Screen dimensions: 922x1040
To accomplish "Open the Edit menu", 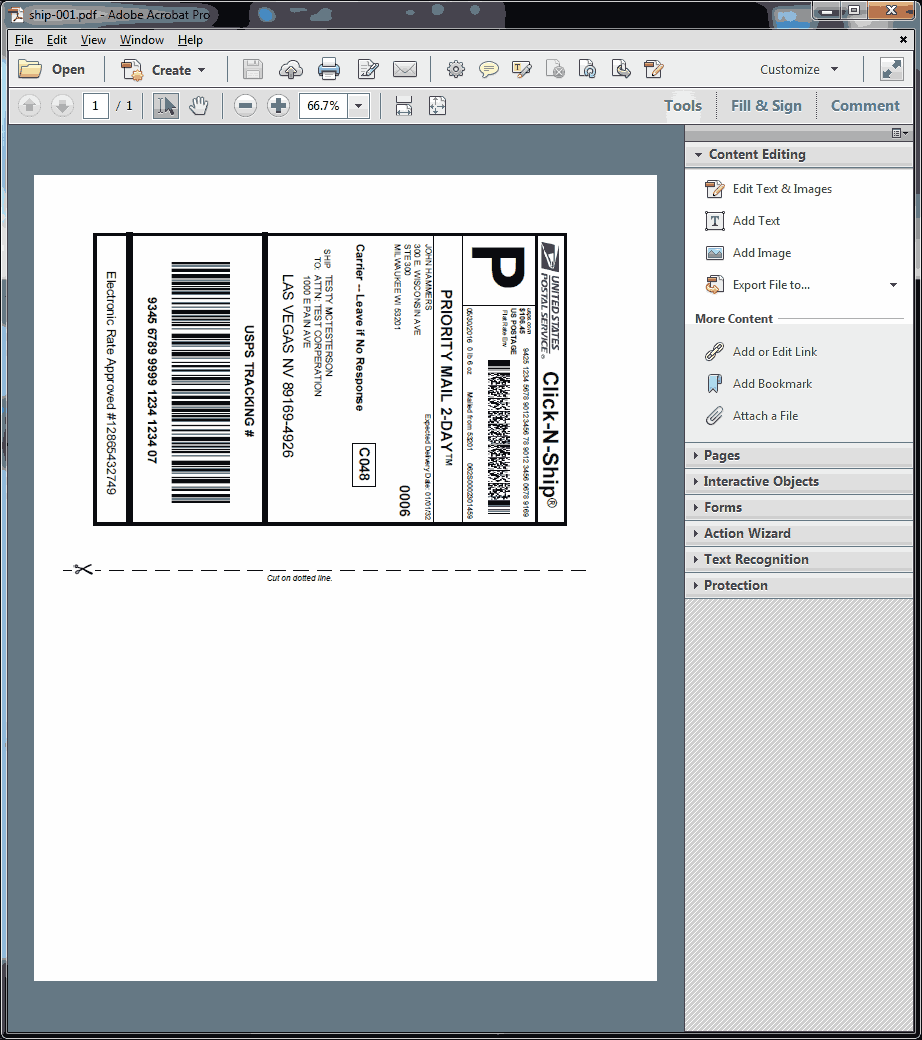I will pos(56,40).
